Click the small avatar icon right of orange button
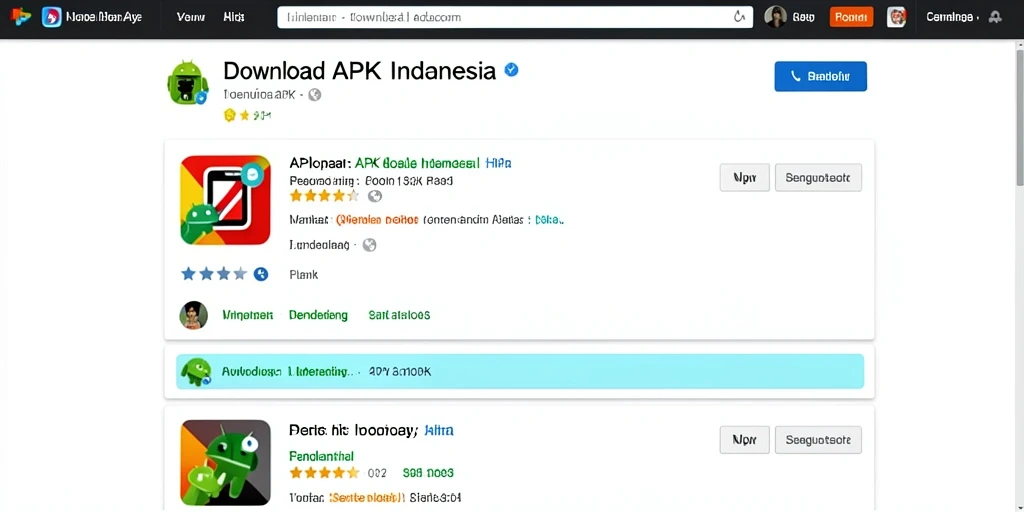This screenshot has height=512, width=1024. click(x=897, y=18)
